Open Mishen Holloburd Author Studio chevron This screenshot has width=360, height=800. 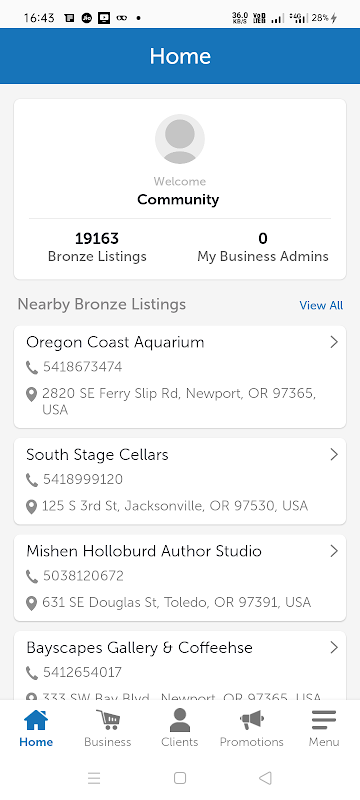tap(334, 551)
